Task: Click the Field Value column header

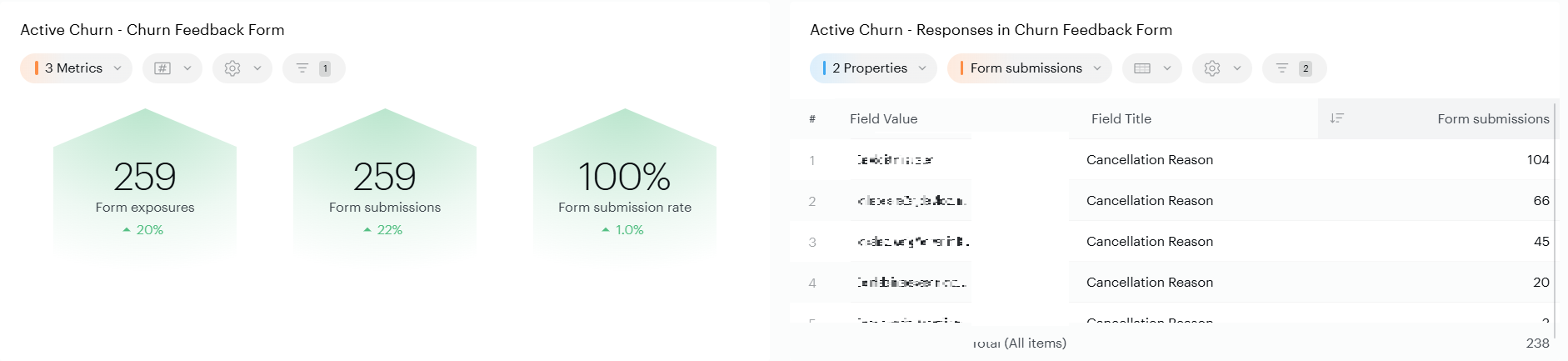Action: [883, 119]
